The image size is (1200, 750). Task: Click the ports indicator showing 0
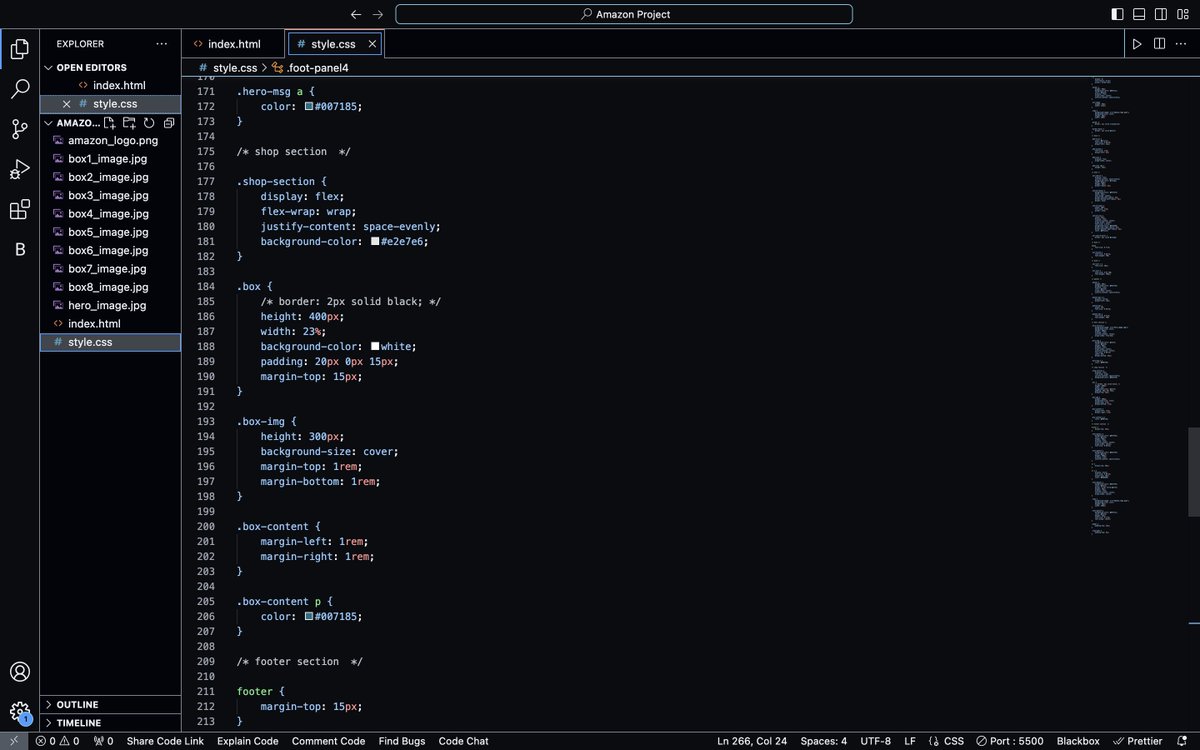[103, 741]
